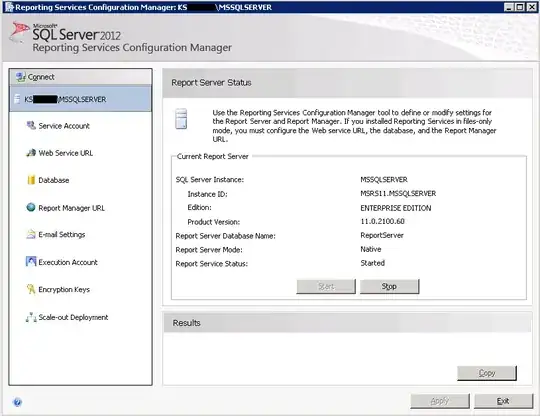Click the Connect button in the sidebar
The image size is (540, 416).
81,77
